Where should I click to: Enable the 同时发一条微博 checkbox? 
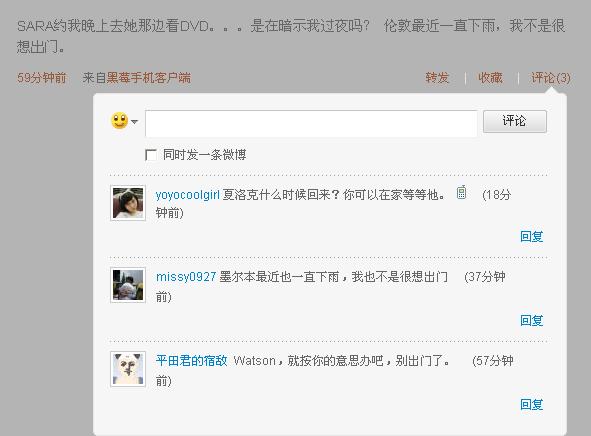[151, 155]
